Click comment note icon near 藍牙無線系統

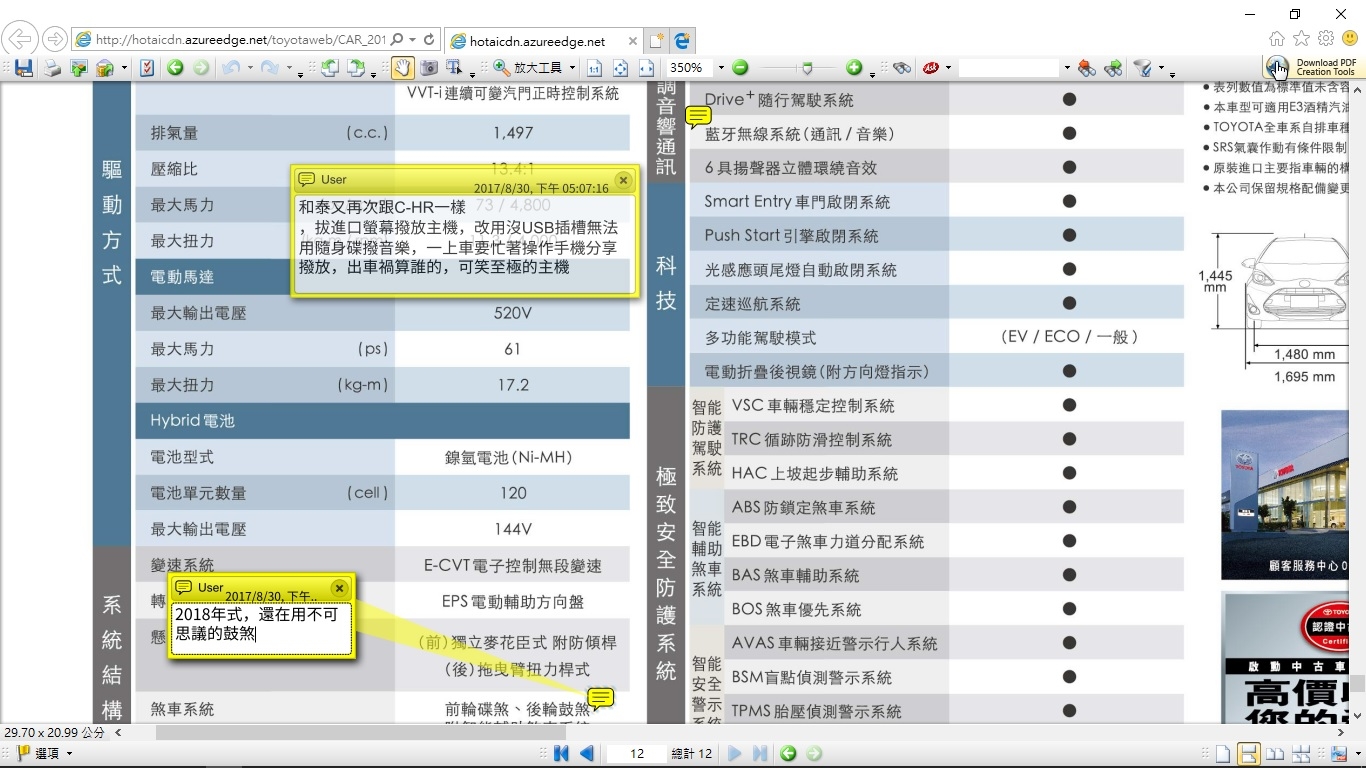click(699, 117)
